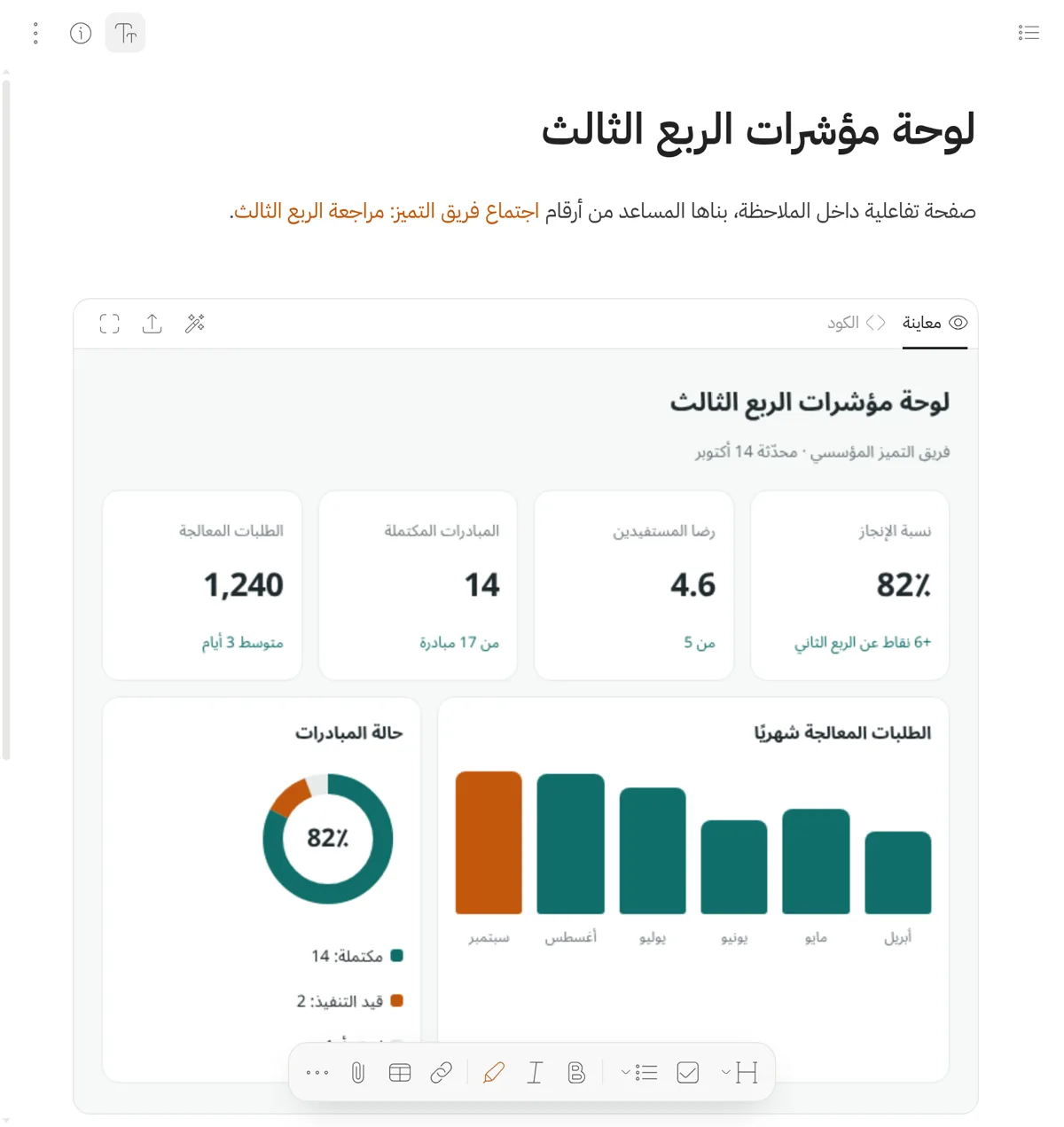Click the text فريق التميز المؤسسي · محدّثة 14 أكتوبر
Screen dimensions: 1064x1127
(822, 452)
